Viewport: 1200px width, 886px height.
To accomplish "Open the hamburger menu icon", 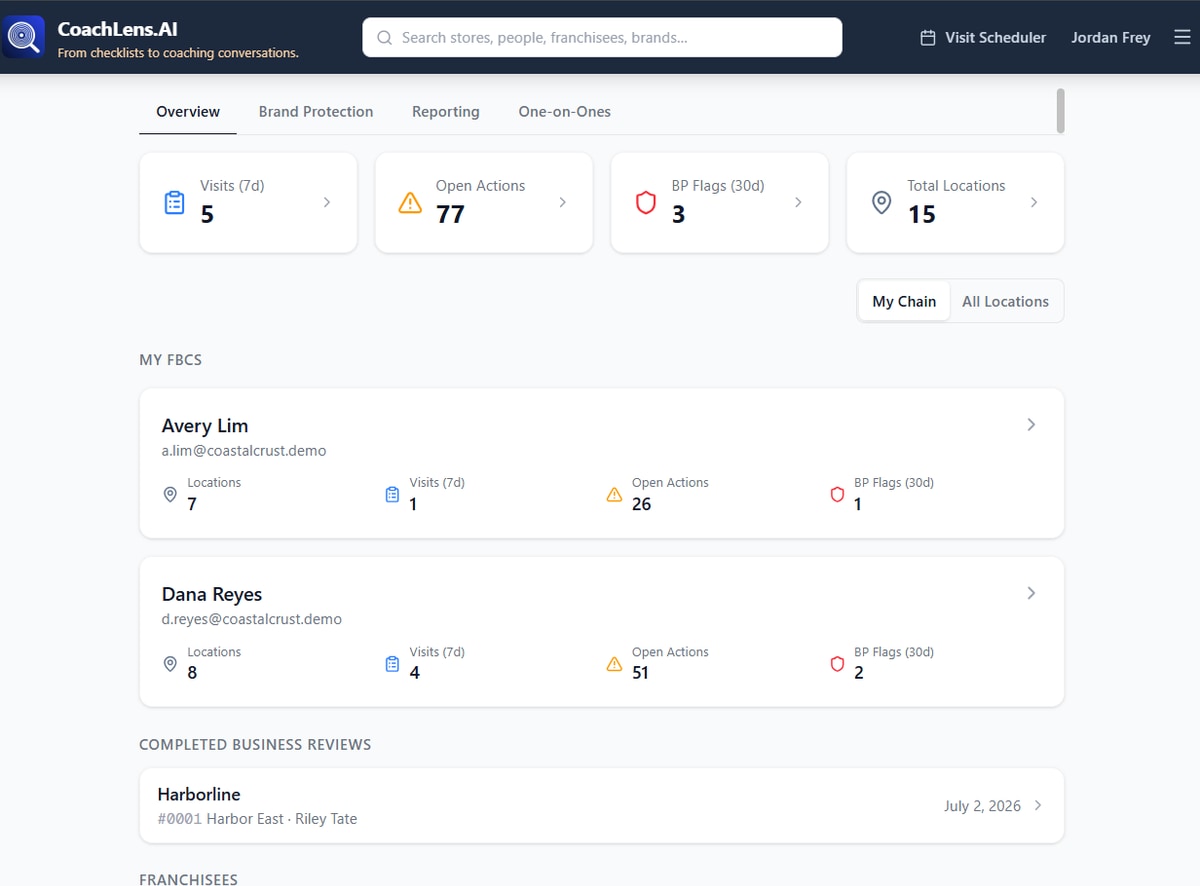I will (1182, 38).
